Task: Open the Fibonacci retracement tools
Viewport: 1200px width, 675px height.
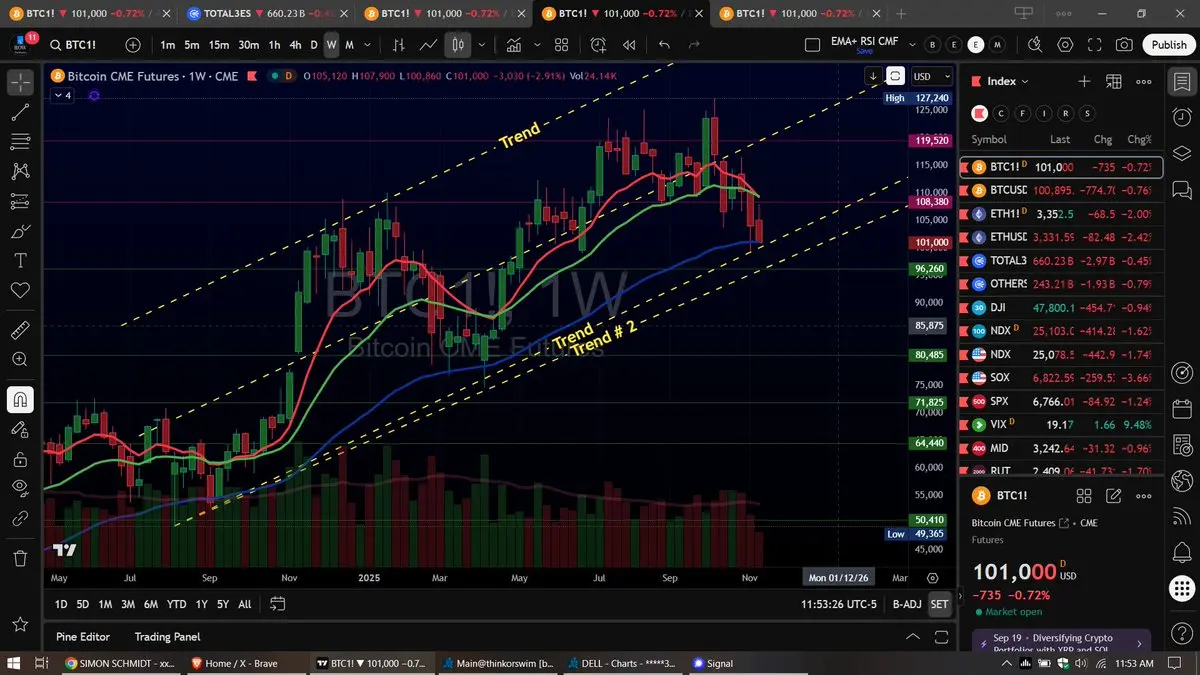Action: [x=20, y=142]
